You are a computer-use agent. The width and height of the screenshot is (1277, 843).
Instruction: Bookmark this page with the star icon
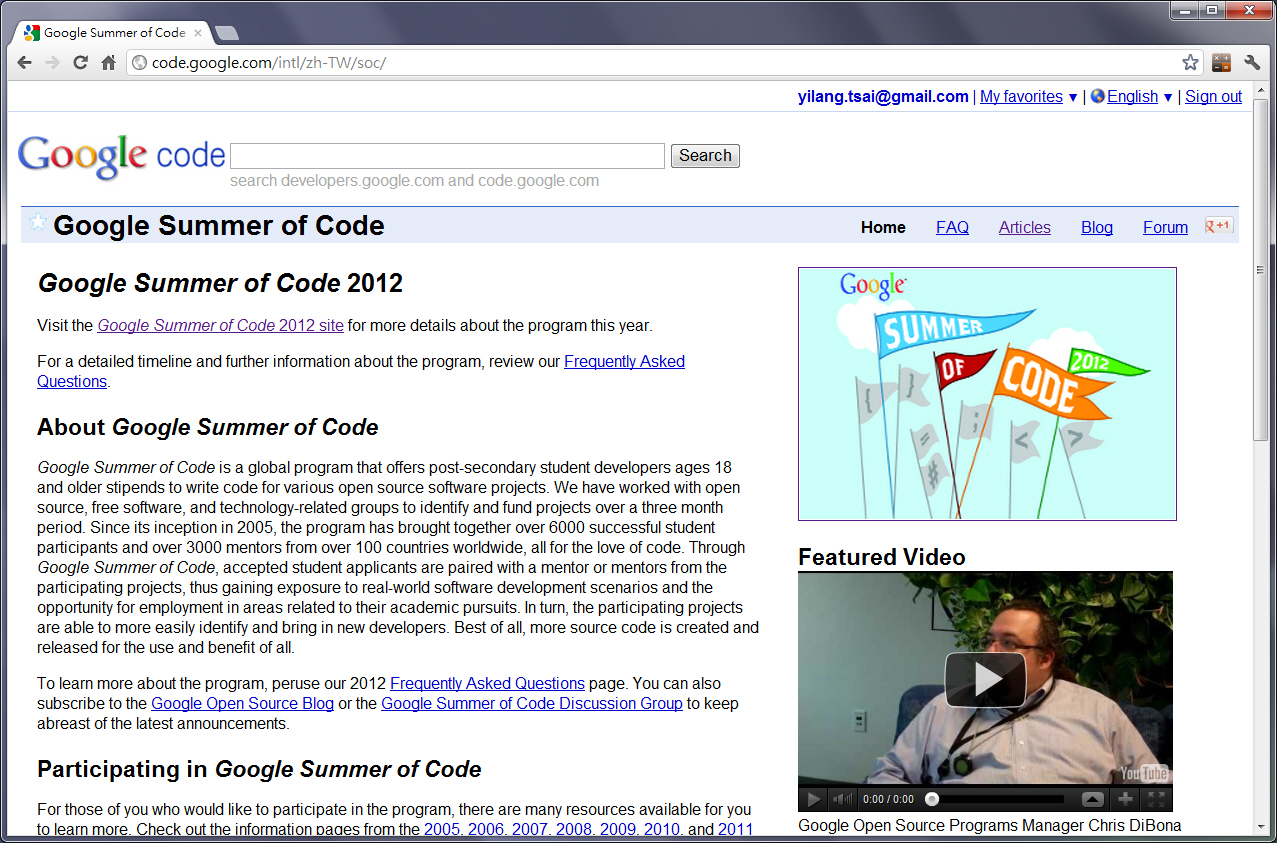(1190, 63)
